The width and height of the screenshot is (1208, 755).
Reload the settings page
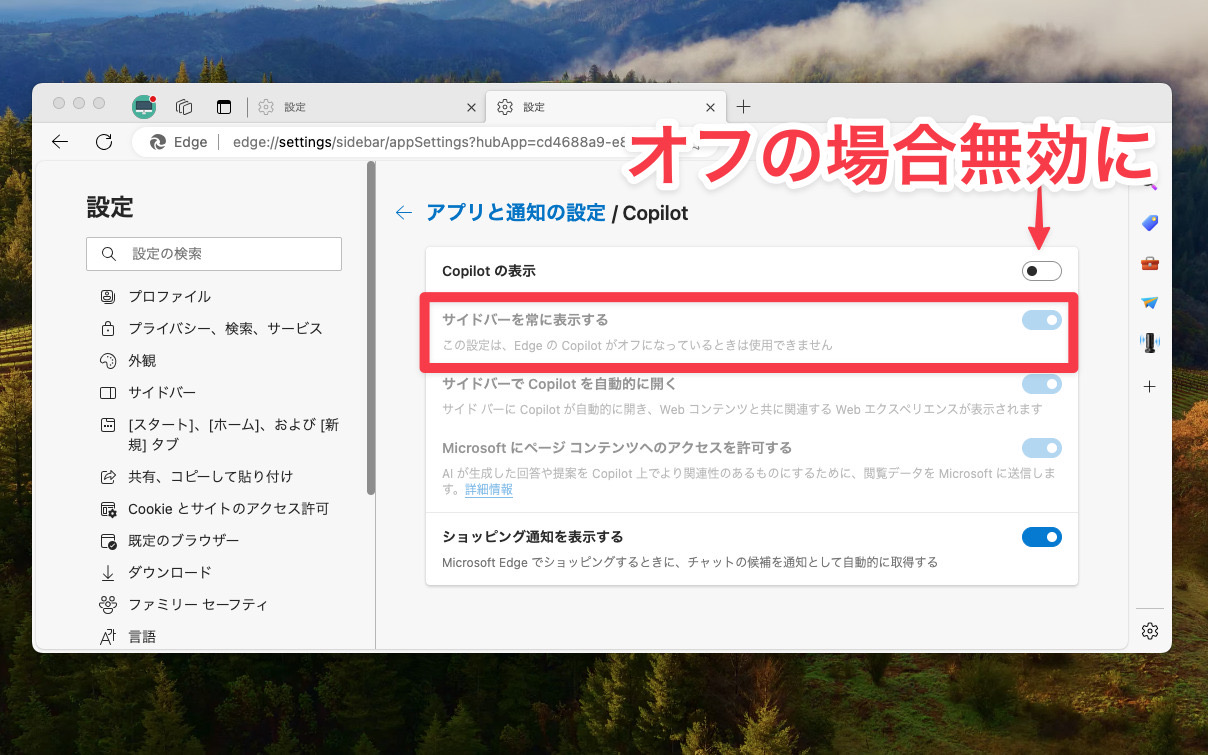(103, 142)
